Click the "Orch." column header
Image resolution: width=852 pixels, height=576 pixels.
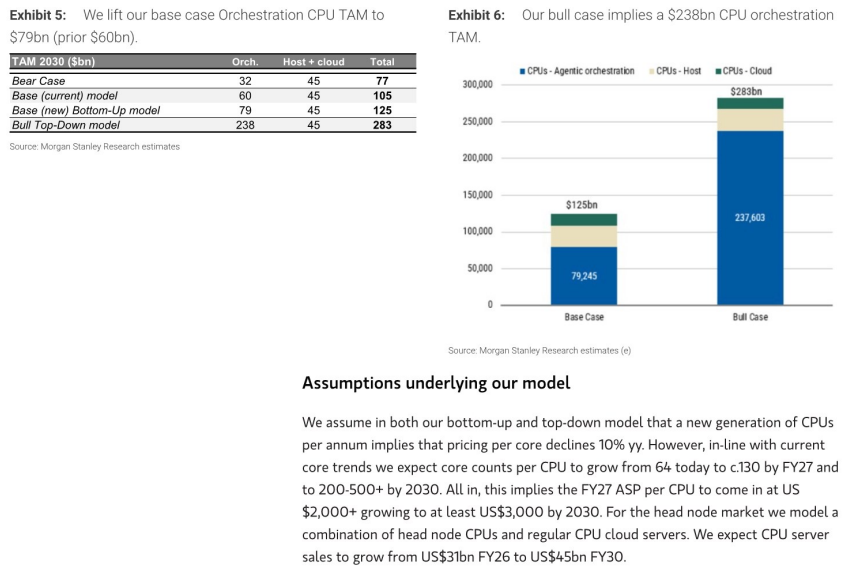pyautogui.click(x=245, y=62)
